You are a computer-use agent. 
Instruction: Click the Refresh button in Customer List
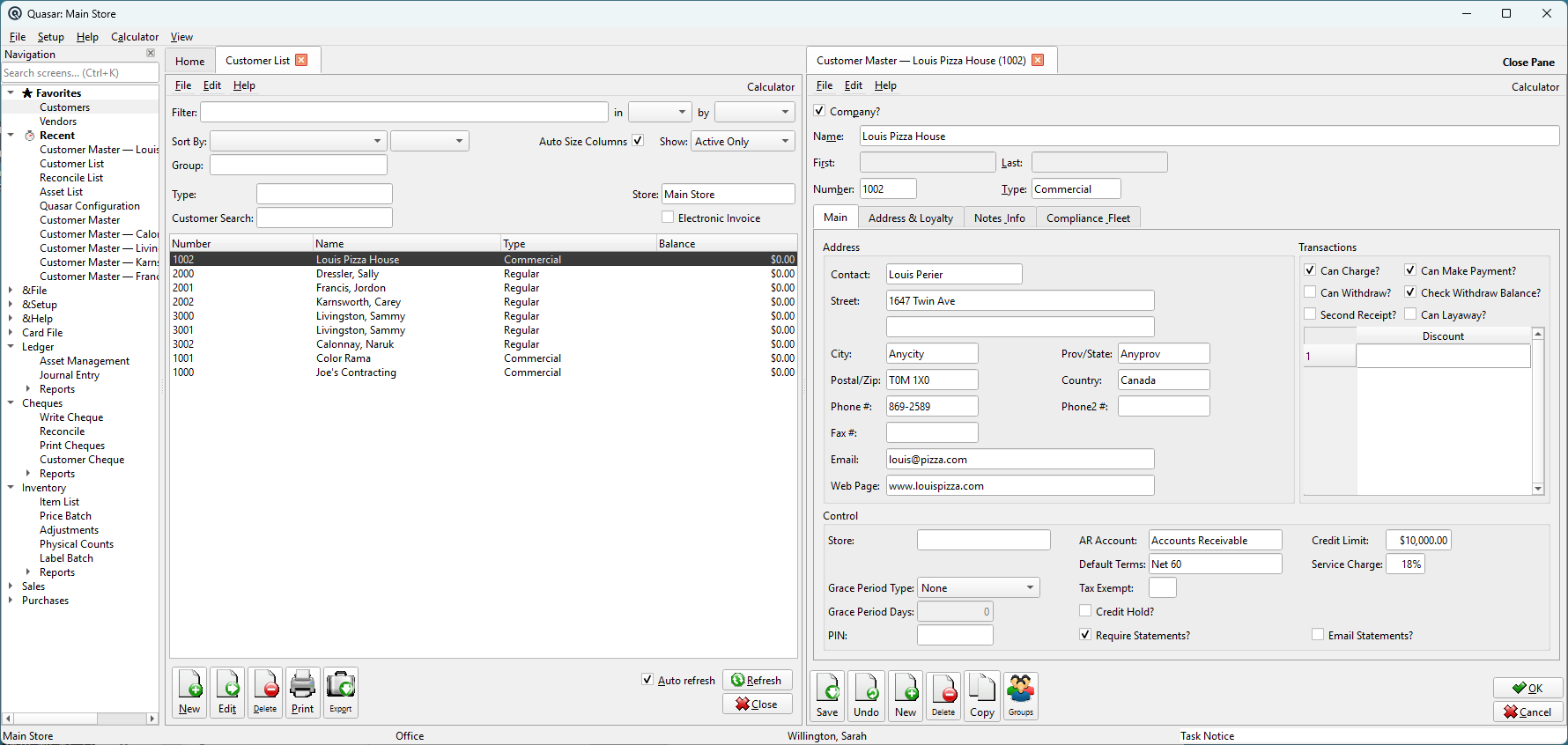click(758, 680)
